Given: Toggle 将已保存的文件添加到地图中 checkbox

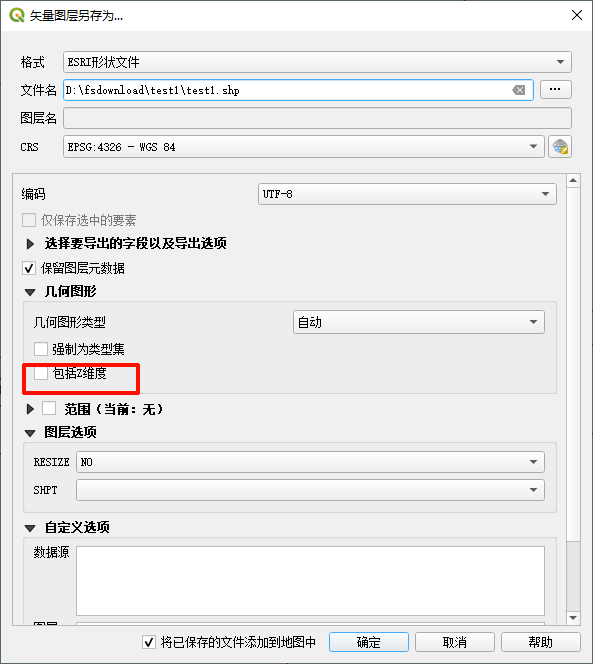Looking at the screenshot, I should point(149,642).
